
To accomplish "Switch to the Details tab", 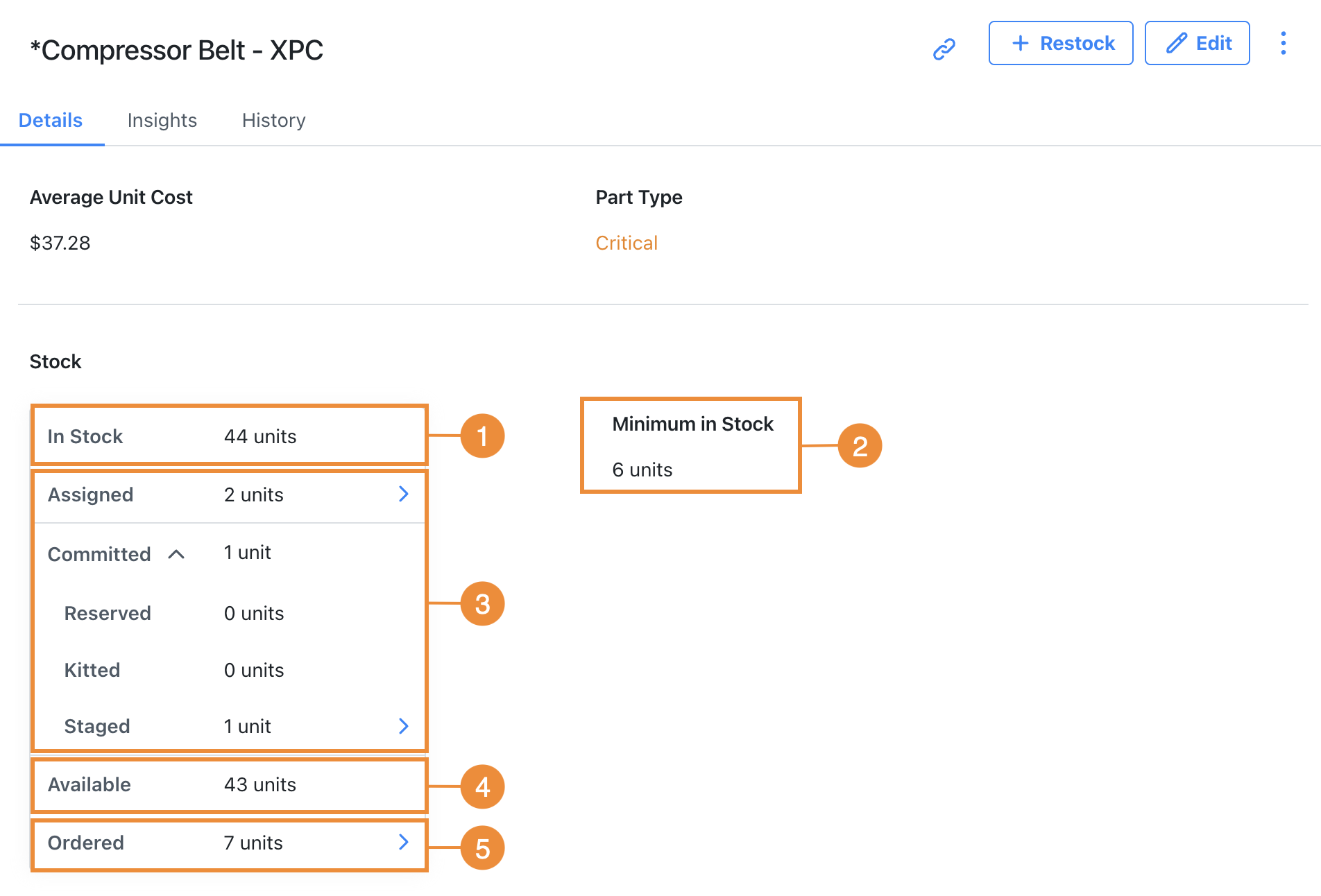I will point(51,121).
